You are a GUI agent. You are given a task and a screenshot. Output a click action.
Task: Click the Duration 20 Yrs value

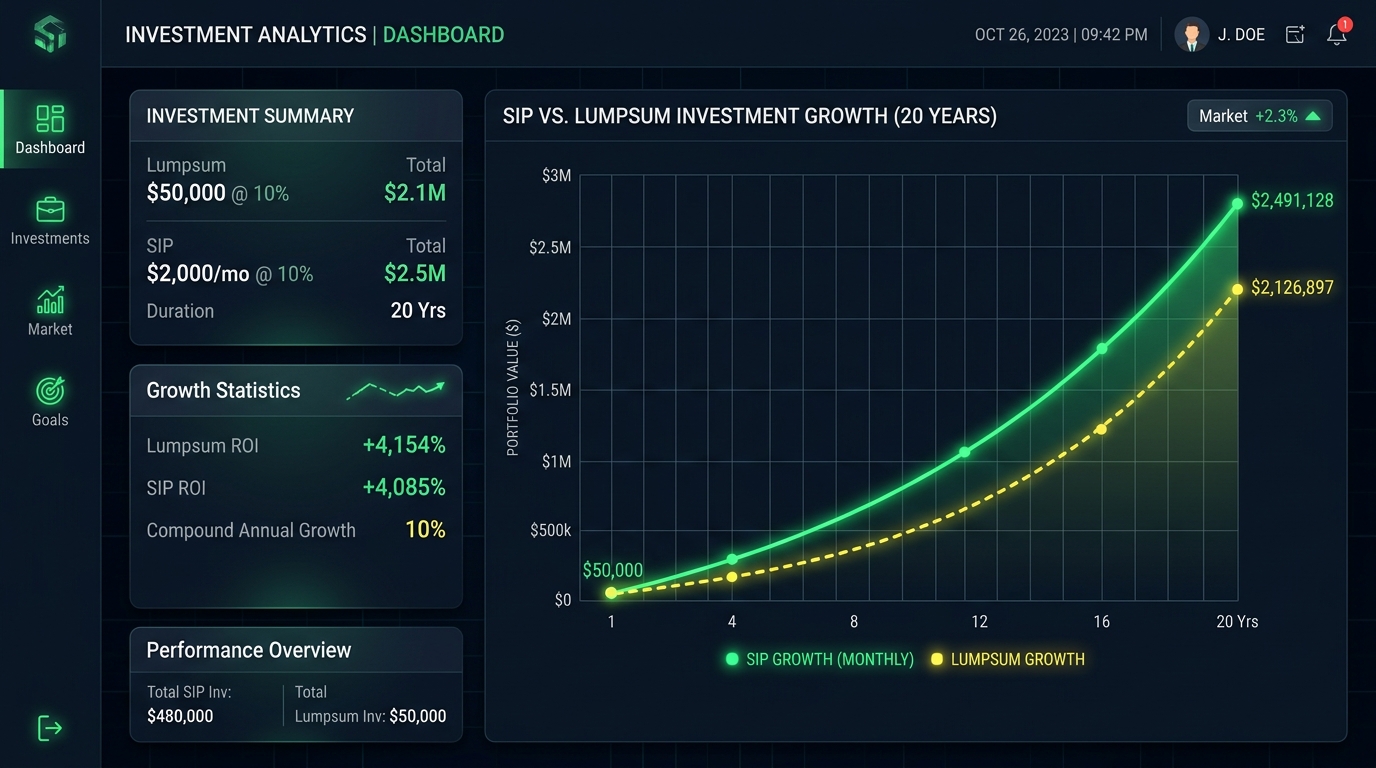pyautogui.click(x=418, y=311)
